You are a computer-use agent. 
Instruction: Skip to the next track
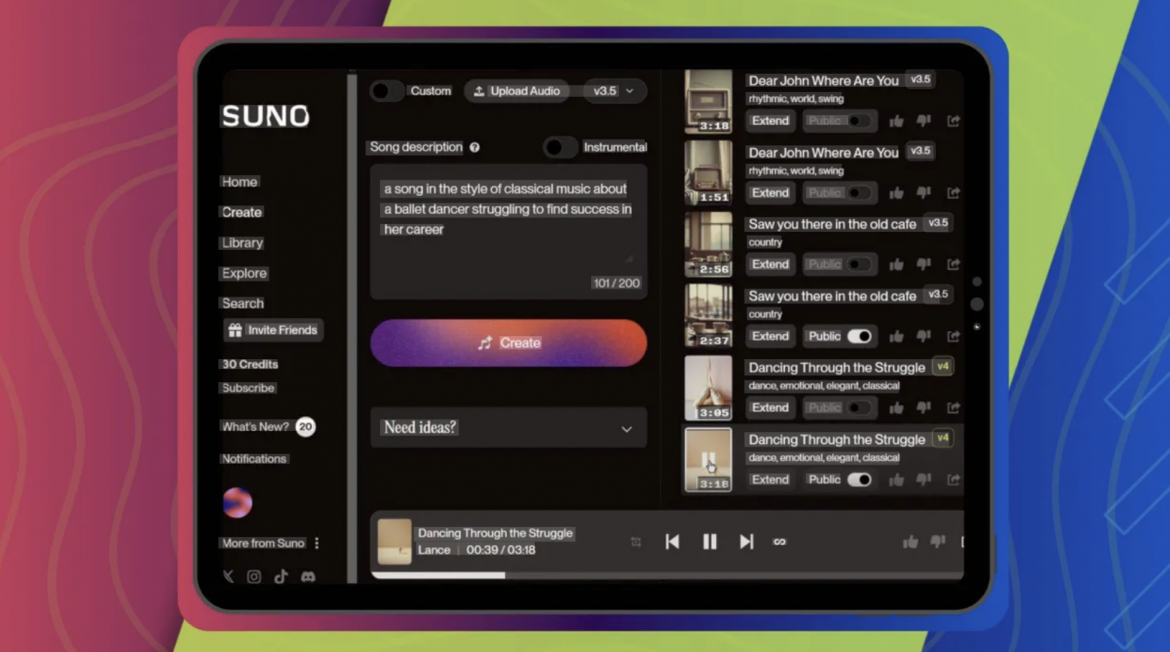click(x=746, y=541)
